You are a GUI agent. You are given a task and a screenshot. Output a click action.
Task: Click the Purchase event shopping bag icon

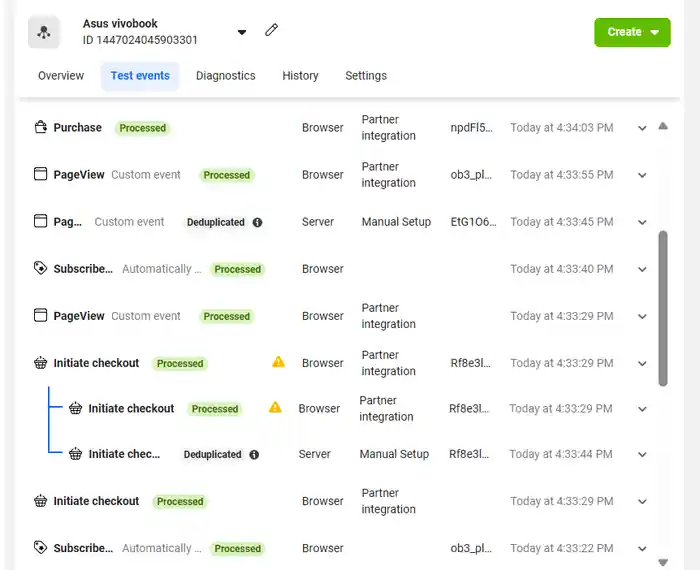41,127
